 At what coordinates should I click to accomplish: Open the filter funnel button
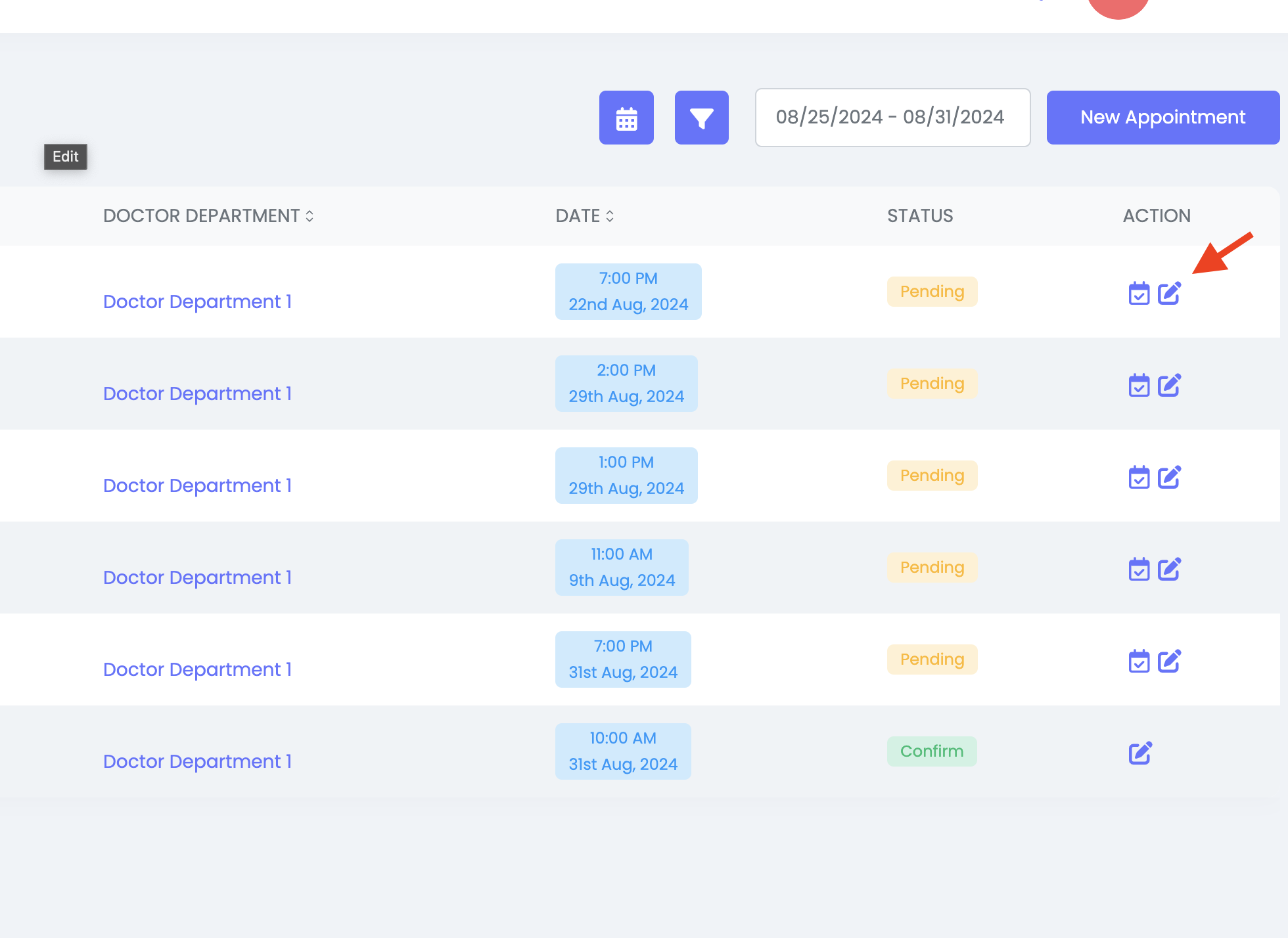point(702,118)
